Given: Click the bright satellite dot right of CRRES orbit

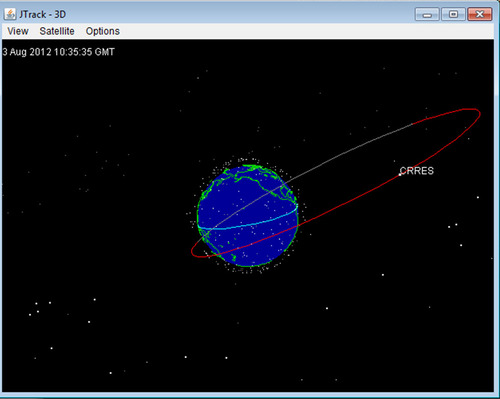Looking at the screenshot, I should click(x=478, y=197).
